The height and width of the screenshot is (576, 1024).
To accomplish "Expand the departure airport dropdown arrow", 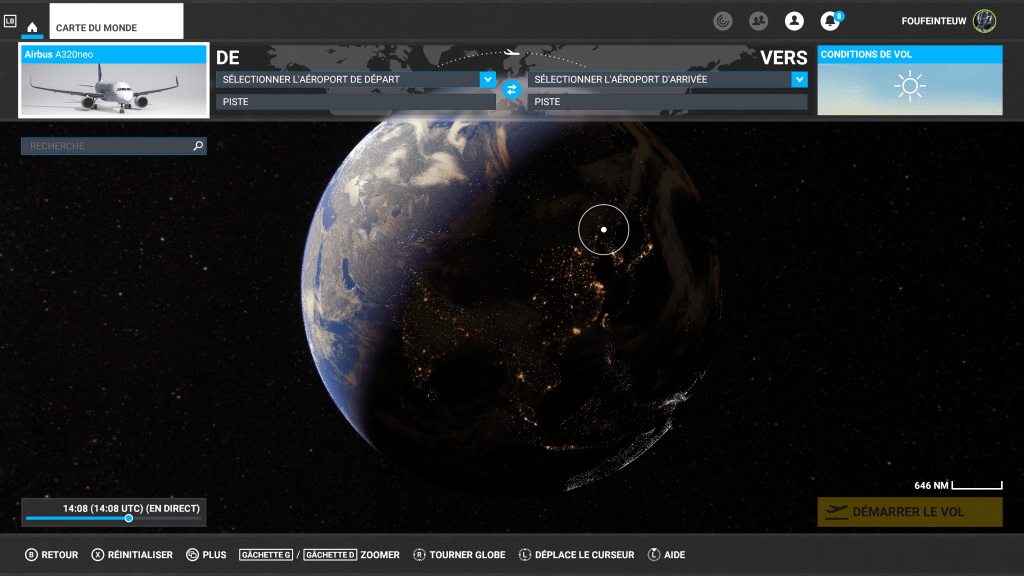I will [487, 79].
